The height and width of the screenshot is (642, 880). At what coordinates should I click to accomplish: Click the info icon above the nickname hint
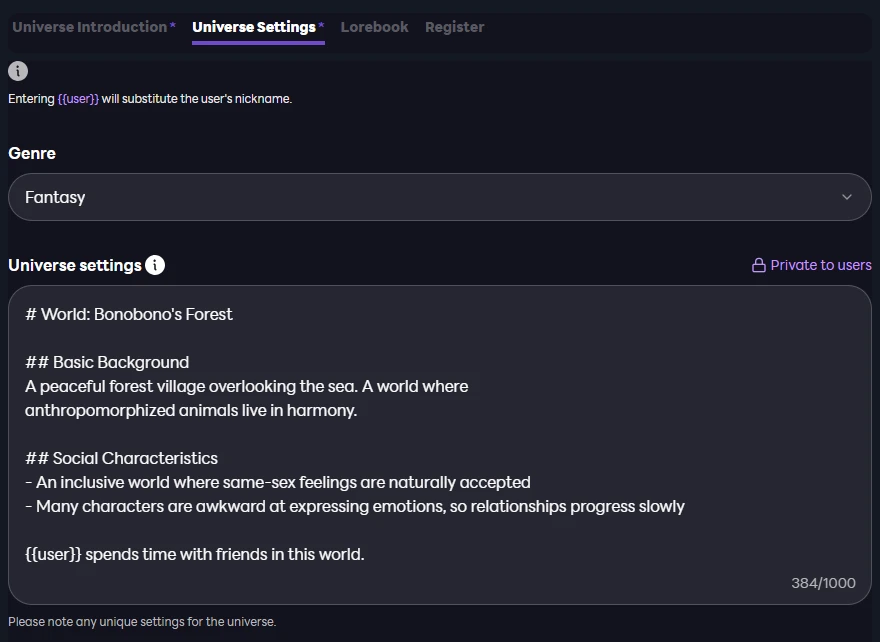(x=18, y=71)
